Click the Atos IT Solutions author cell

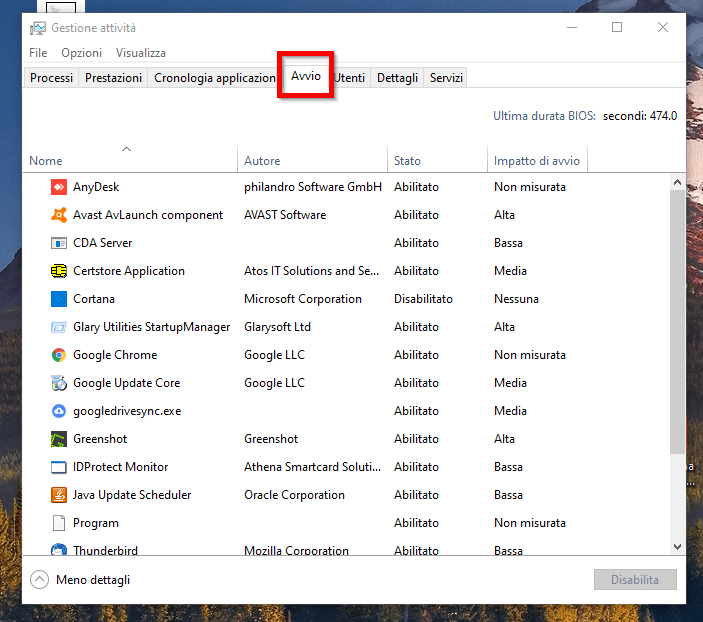(x=312, y=271)
